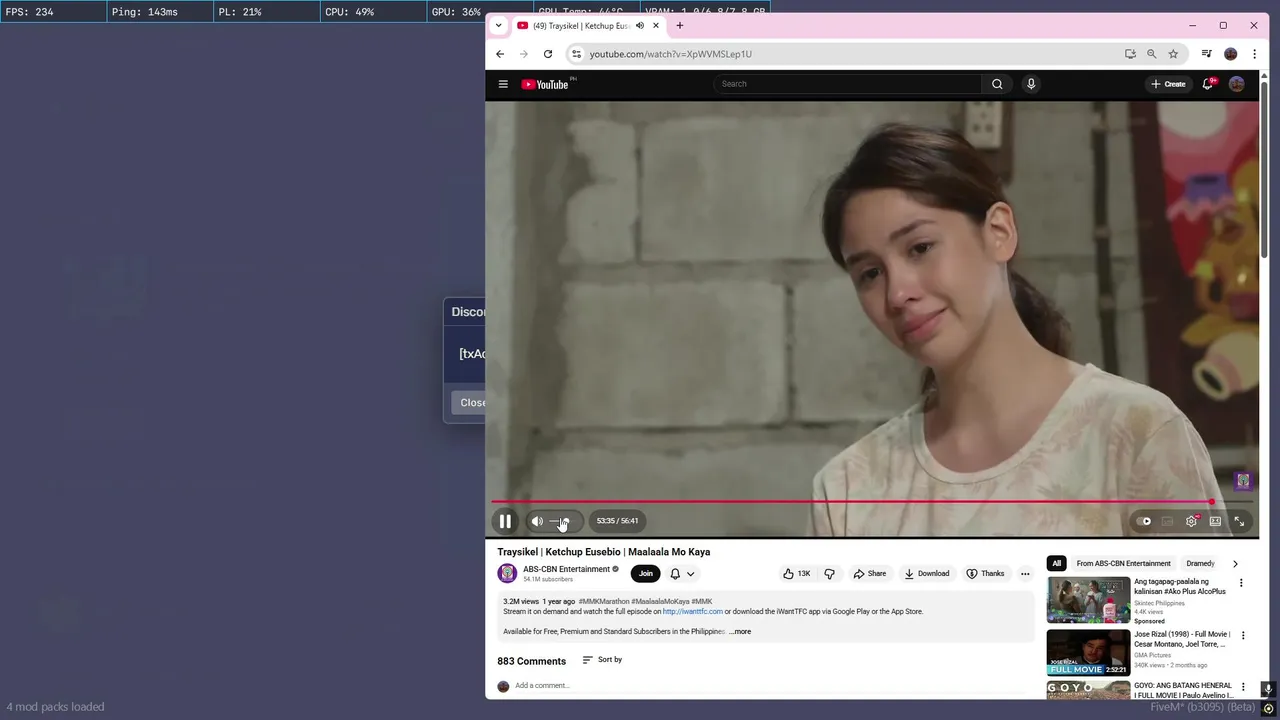Mute the video with speaker icon
Image resolution: width=1280 pixels, height=720 pixels.
537,521
